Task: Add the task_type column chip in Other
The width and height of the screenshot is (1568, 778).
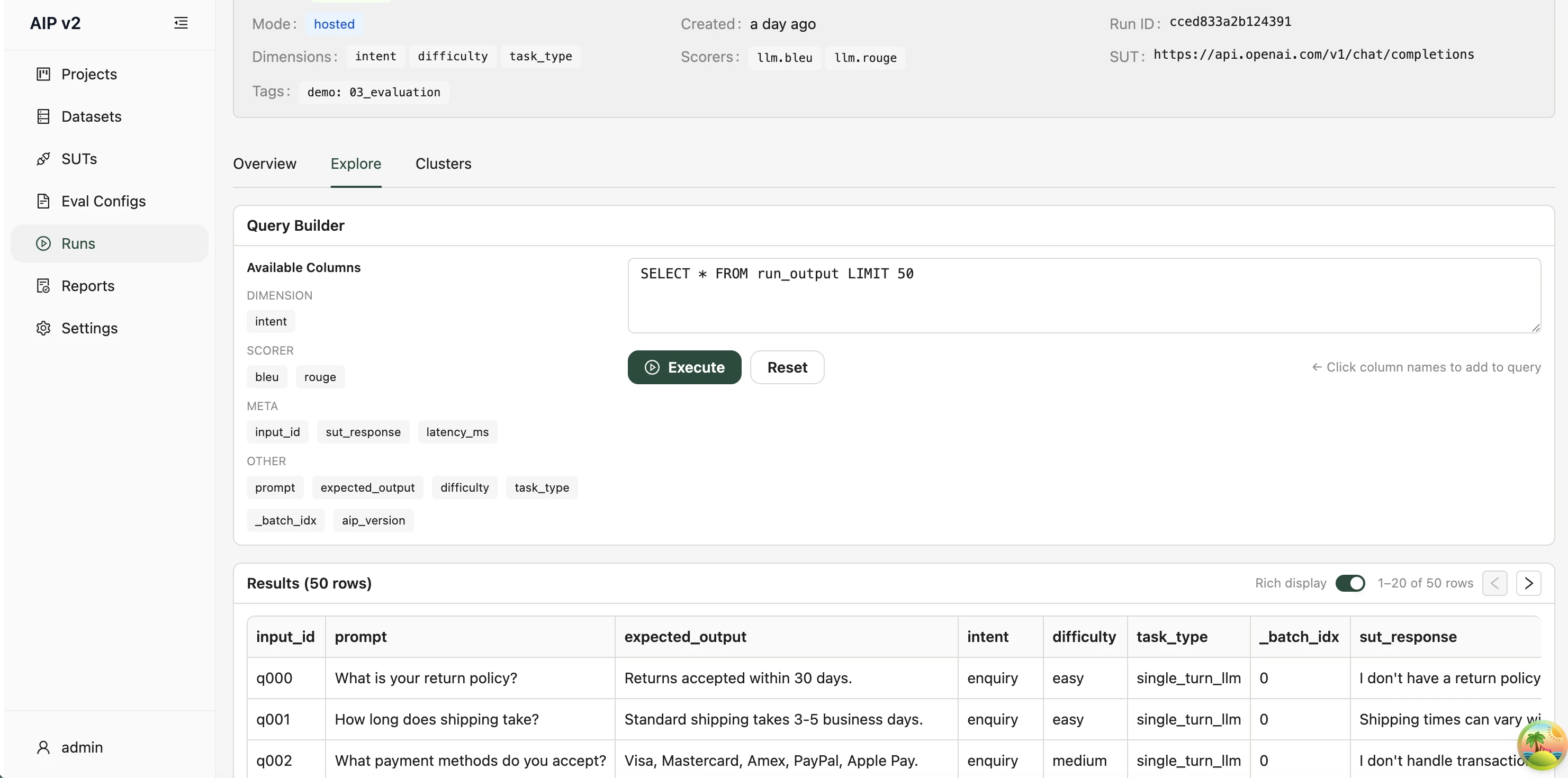Action: pyautogui.click(x=542, y=487)
